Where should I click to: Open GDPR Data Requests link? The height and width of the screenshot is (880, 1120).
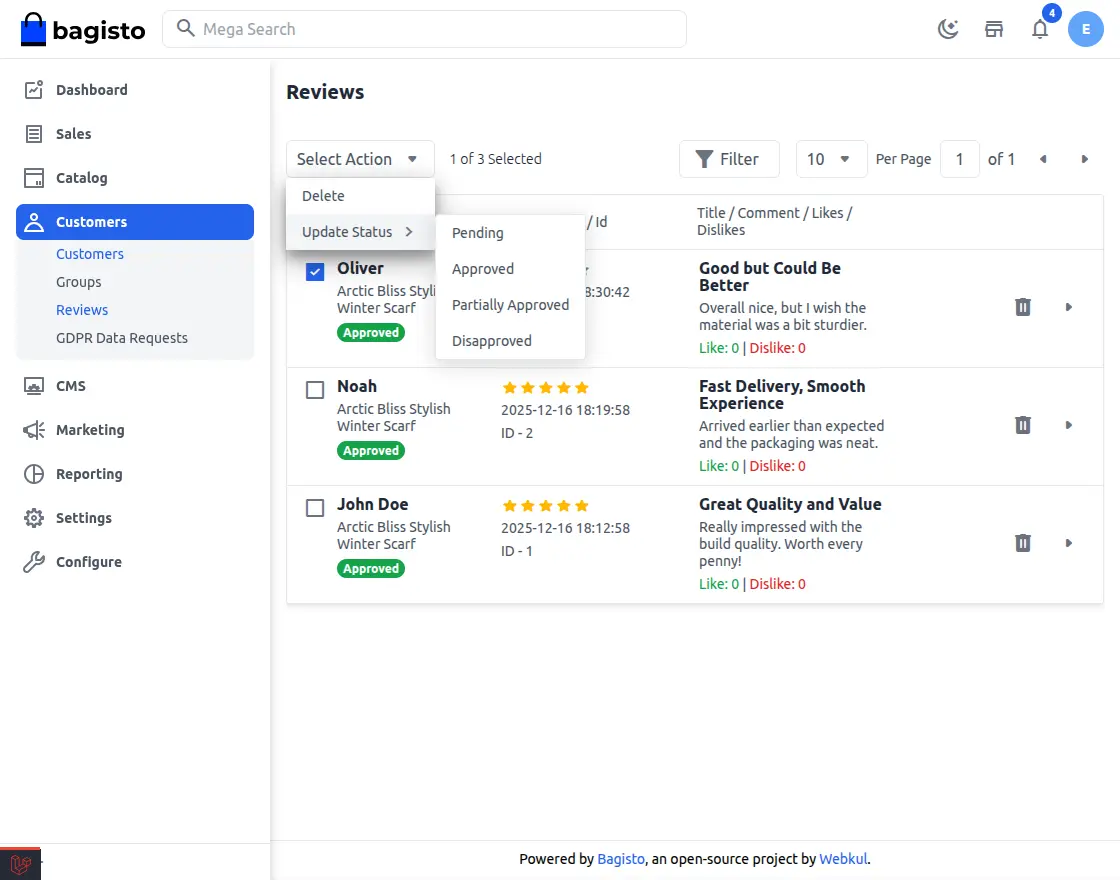click(x=121, y=338)
